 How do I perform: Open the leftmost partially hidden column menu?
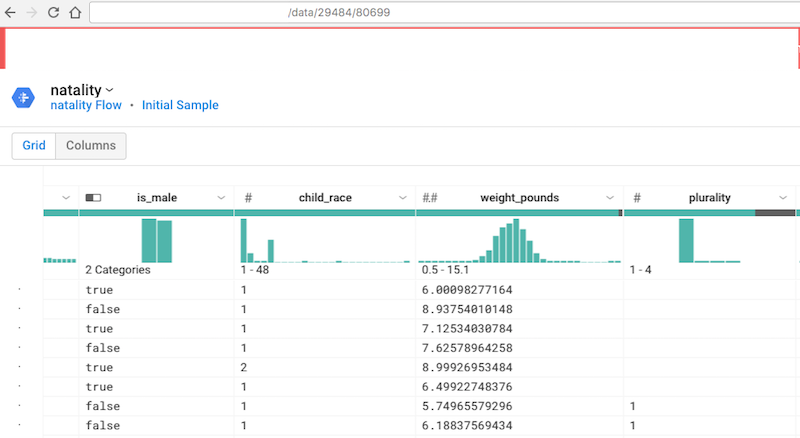(66, 198)
